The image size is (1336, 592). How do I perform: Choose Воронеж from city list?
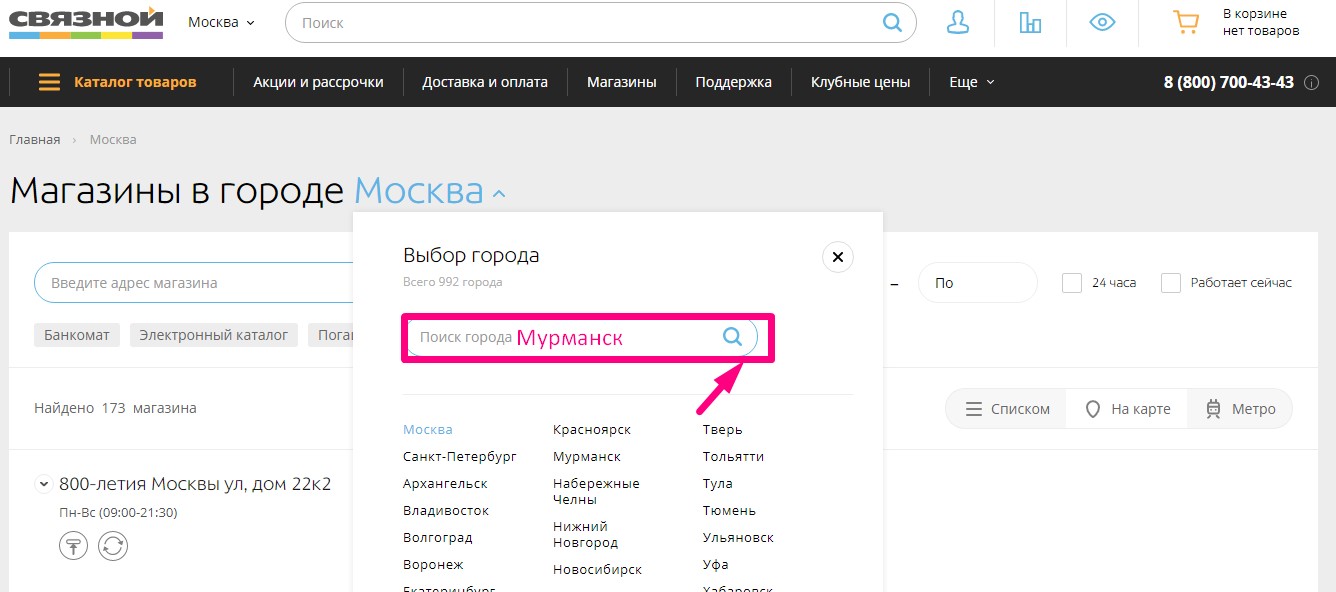(x=433, y=564)
